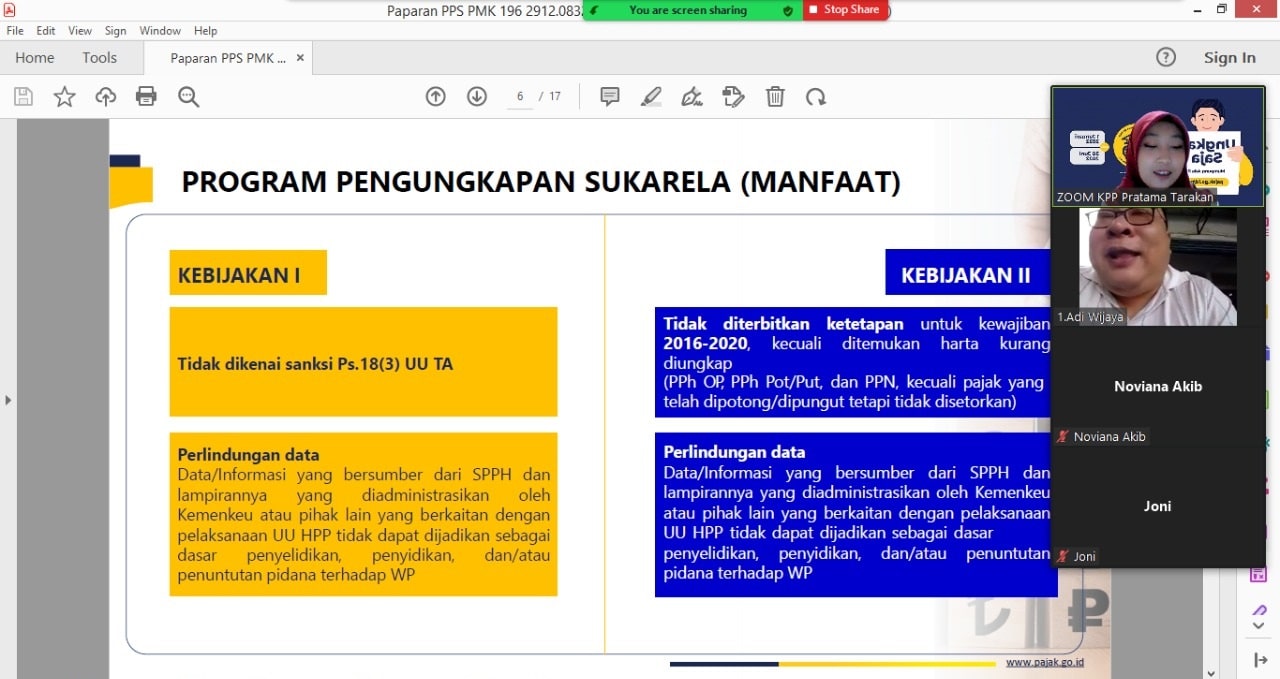Click the upload to cloud icon
Viewport: 1280px width, 679px height.
(x=105, y=97)
